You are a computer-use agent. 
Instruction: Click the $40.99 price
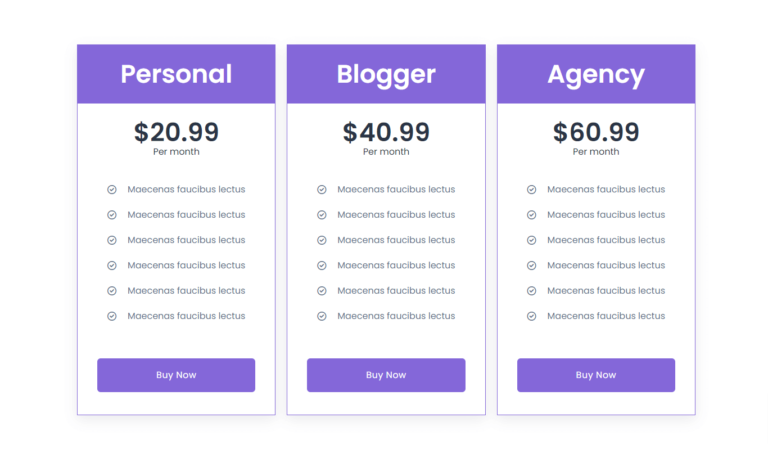(x=386, y=131)
